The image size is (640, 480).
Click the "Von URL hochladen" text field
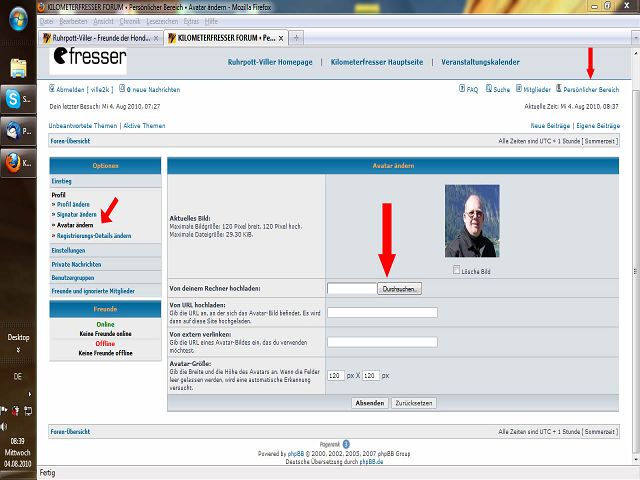tap(382, 312)
